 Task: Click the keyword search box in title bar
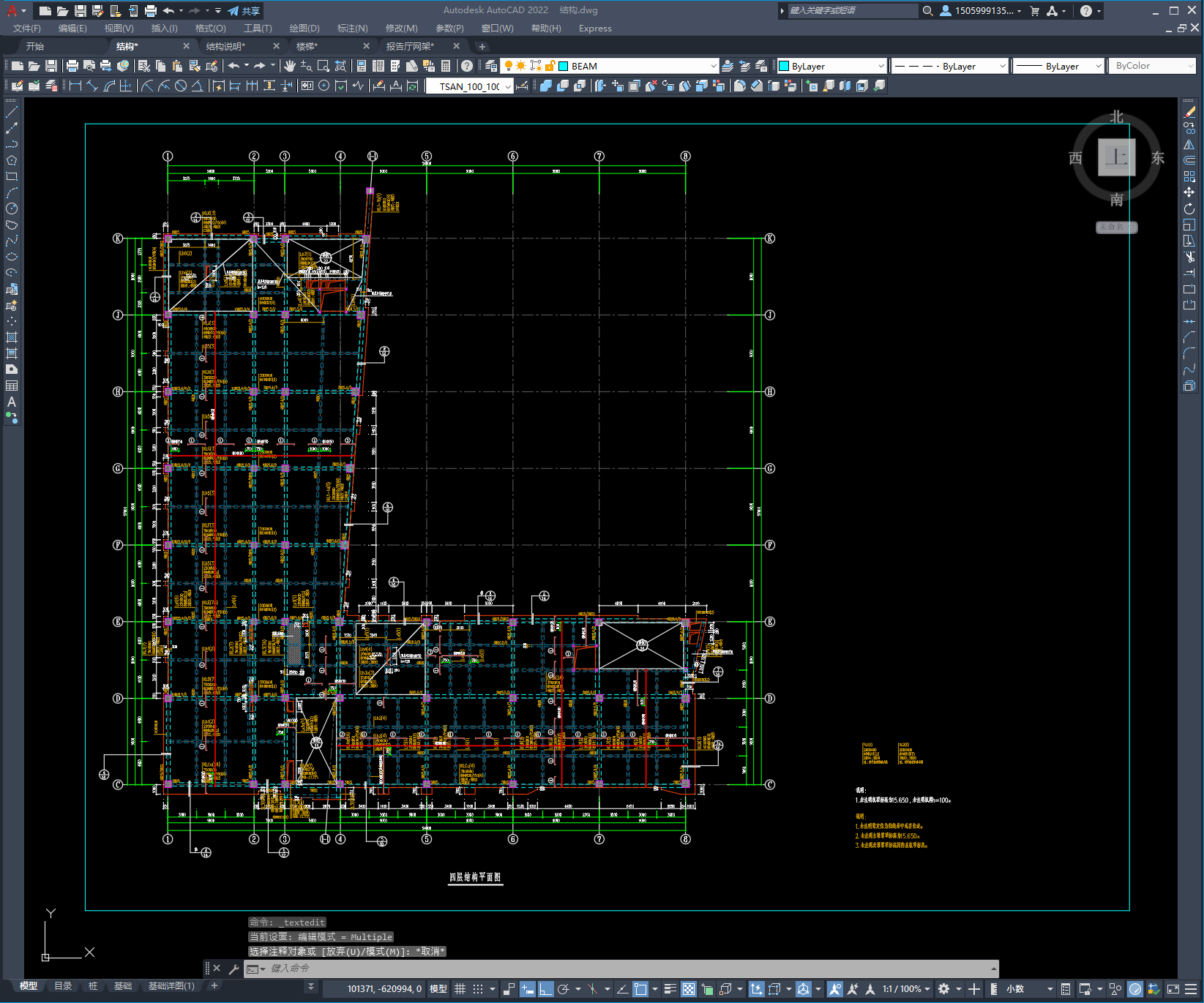point(852,10)
